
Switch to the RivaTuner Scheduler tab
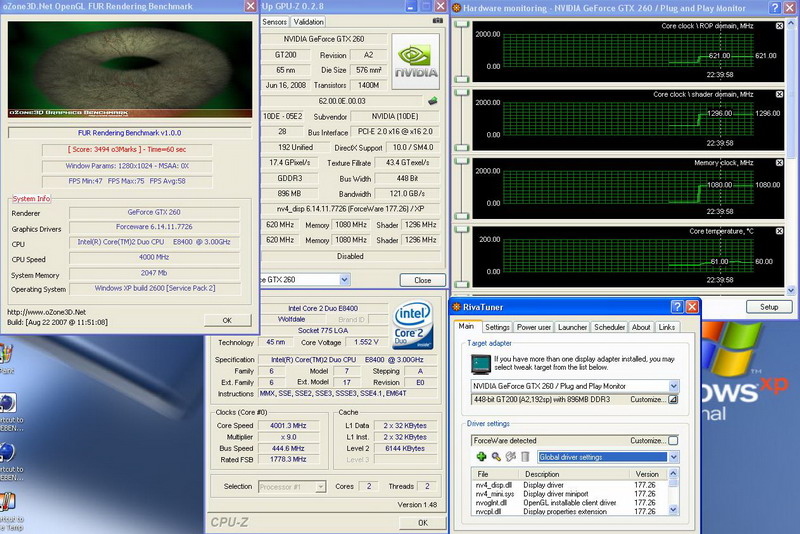coord(610,327)
